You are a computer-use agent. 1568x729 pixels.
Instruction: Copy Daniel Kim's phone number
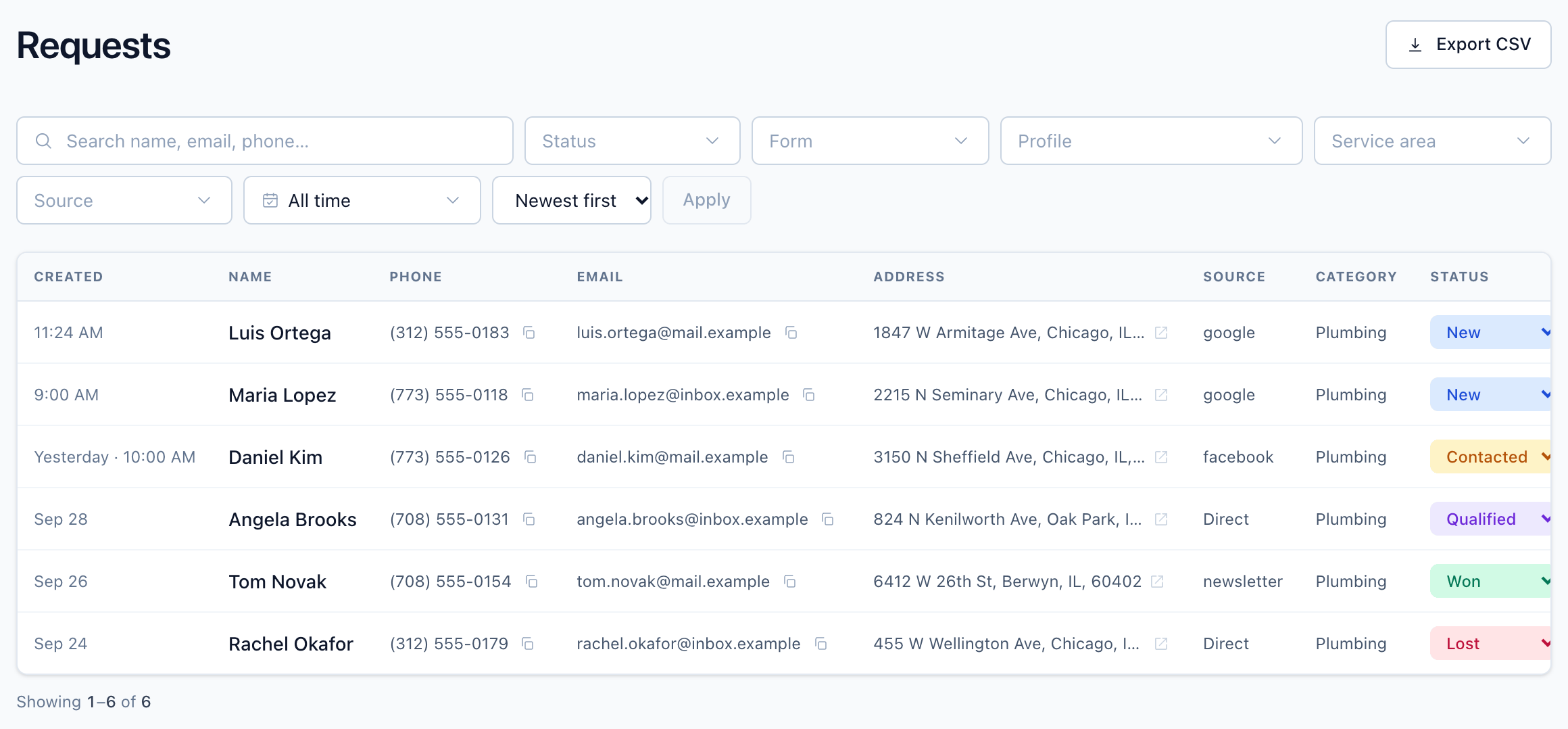[531, 457]
